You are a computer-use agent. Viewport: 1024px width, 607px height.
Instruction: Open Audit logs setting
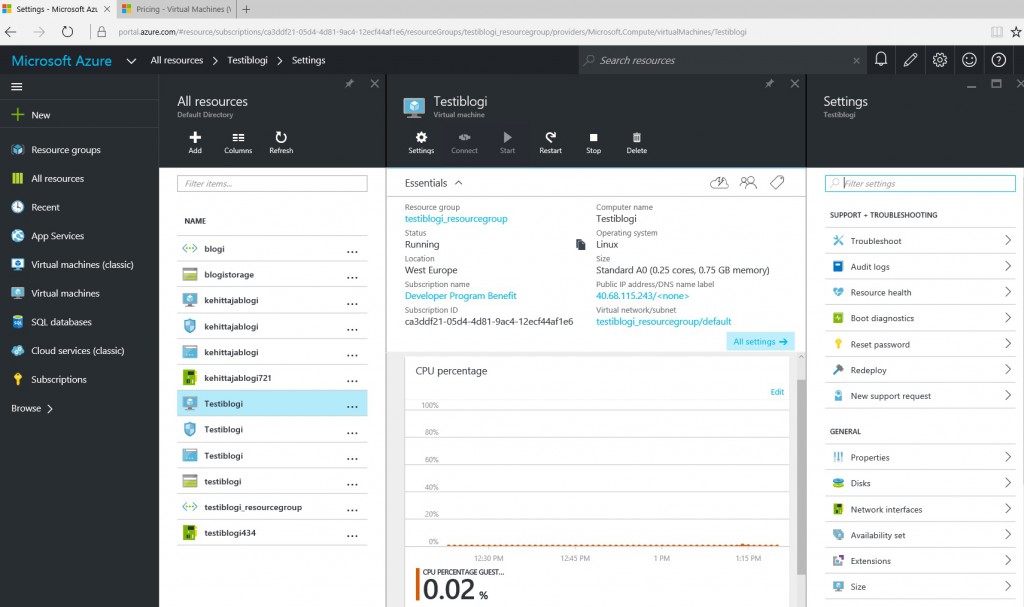920,267
